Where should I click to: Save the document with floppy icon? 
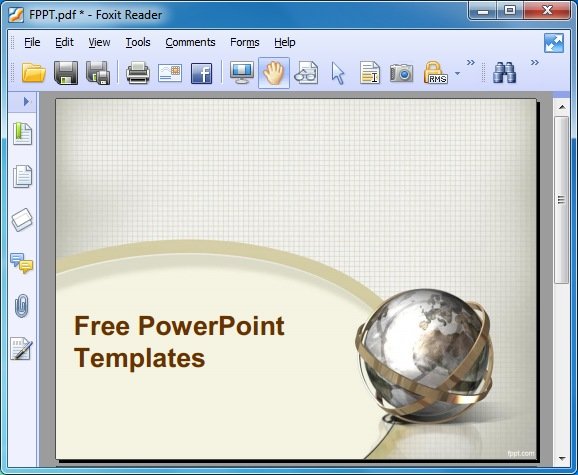click(x=66, y=73)
